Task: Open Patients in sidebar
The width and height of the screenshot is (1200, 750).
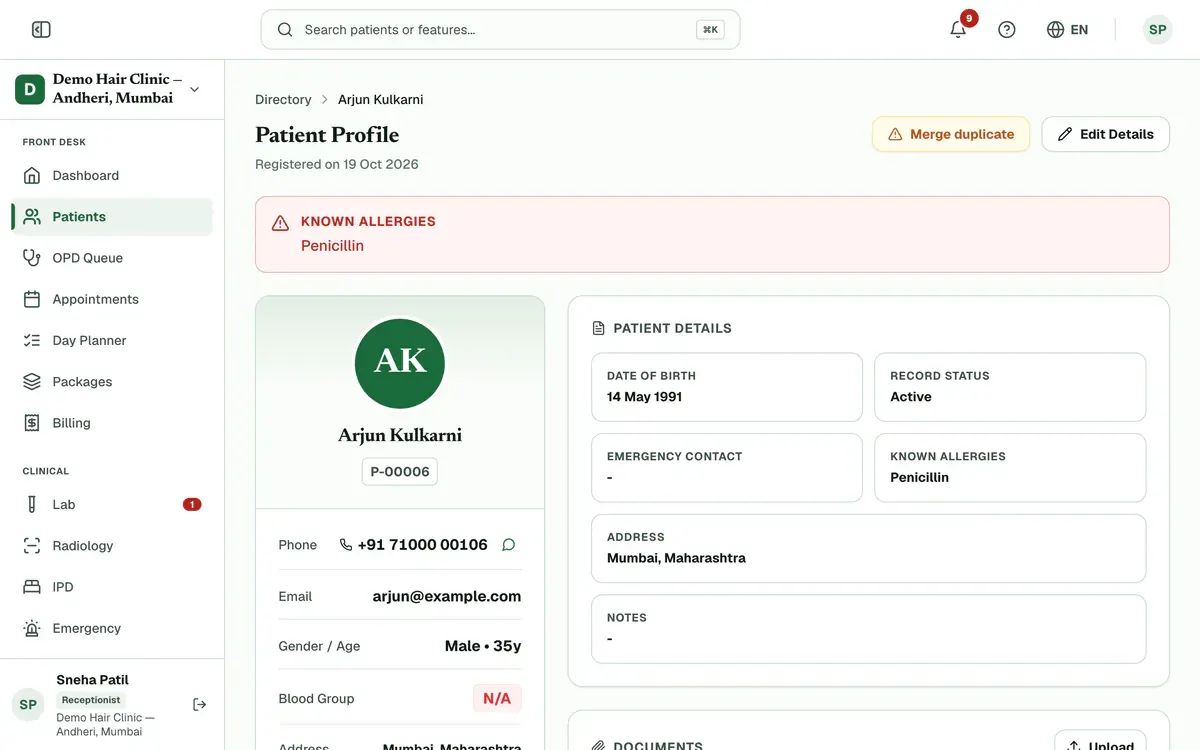Action: (x=112, y=217)
